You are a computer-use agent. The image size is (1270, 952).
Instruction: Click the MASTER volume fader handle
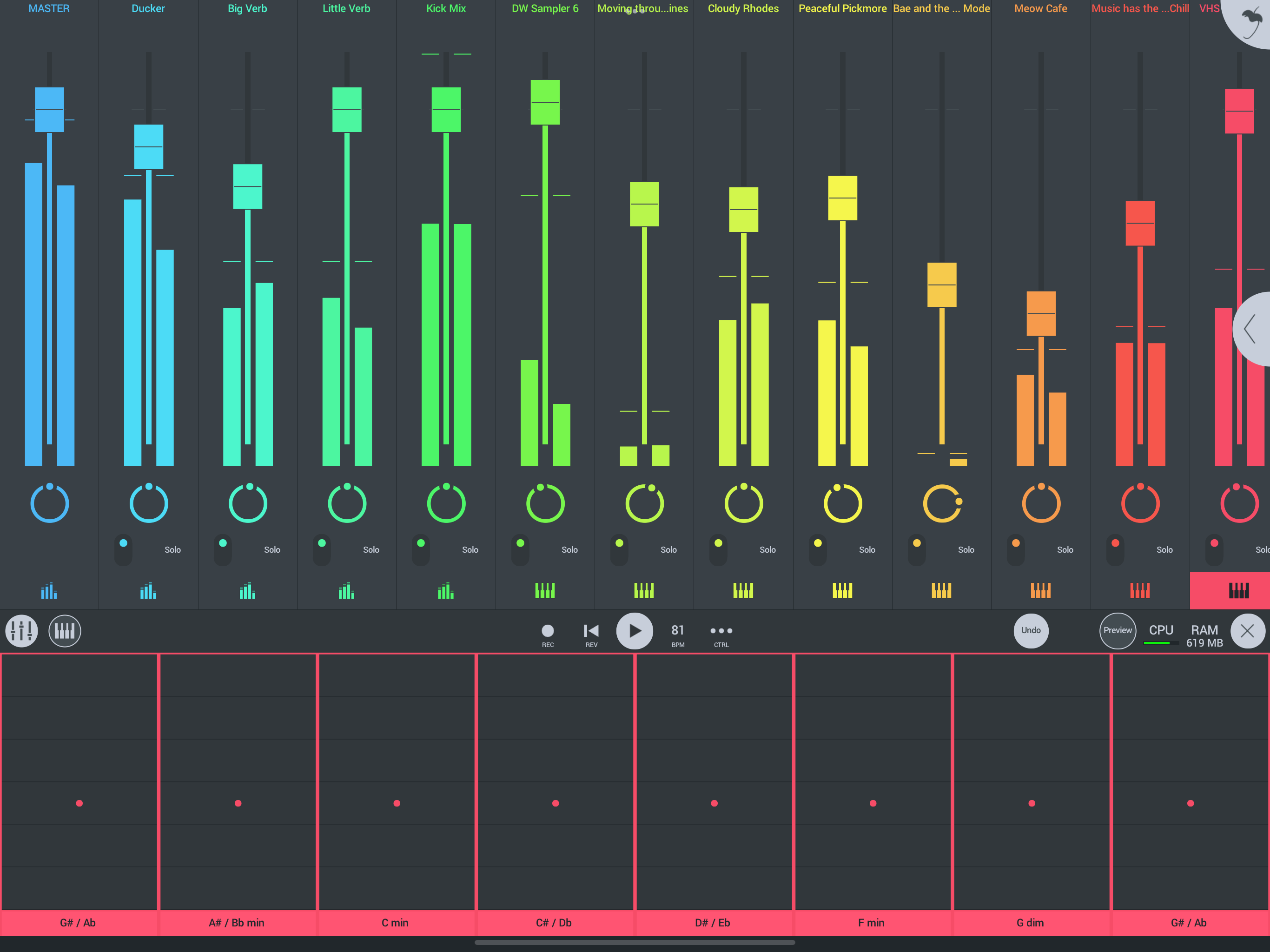(49, 110)
